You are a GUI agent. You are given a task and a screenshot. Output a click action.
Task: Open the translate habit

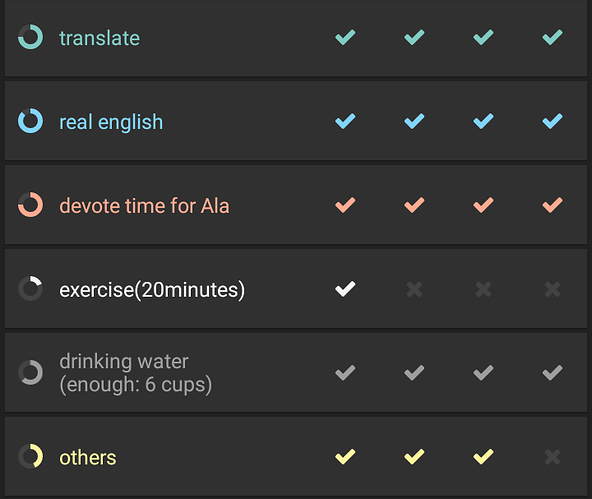pos(100,38)
